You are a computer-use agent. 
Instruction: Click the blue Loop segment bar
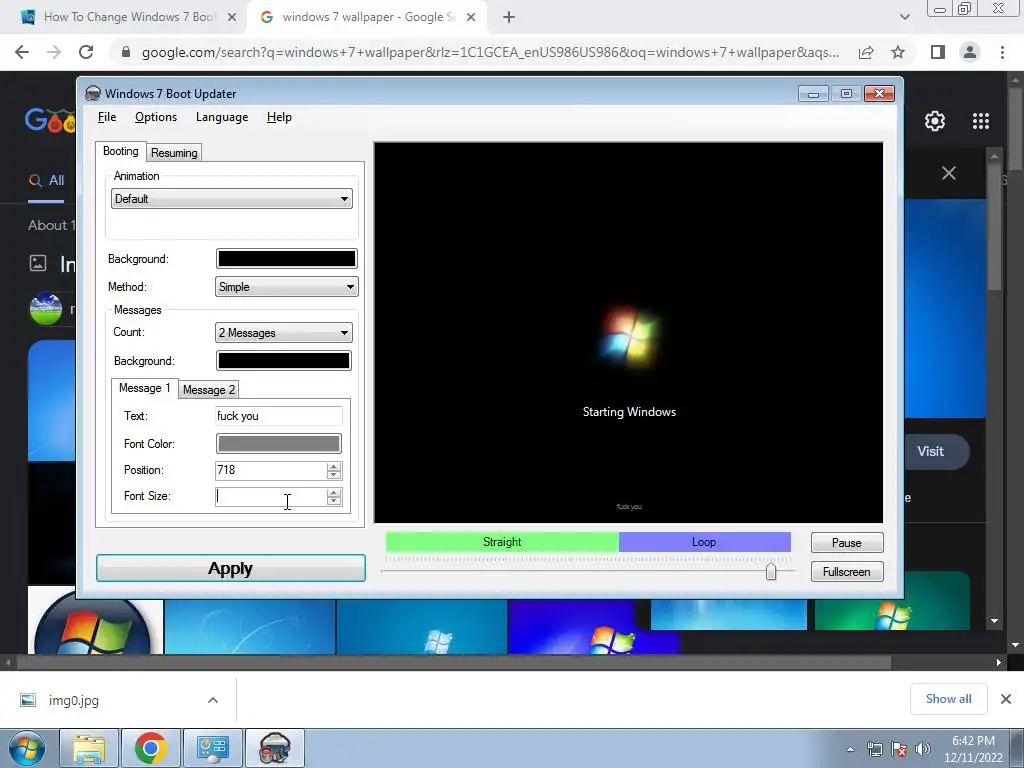pyautogui.click(x=704, y=542)
